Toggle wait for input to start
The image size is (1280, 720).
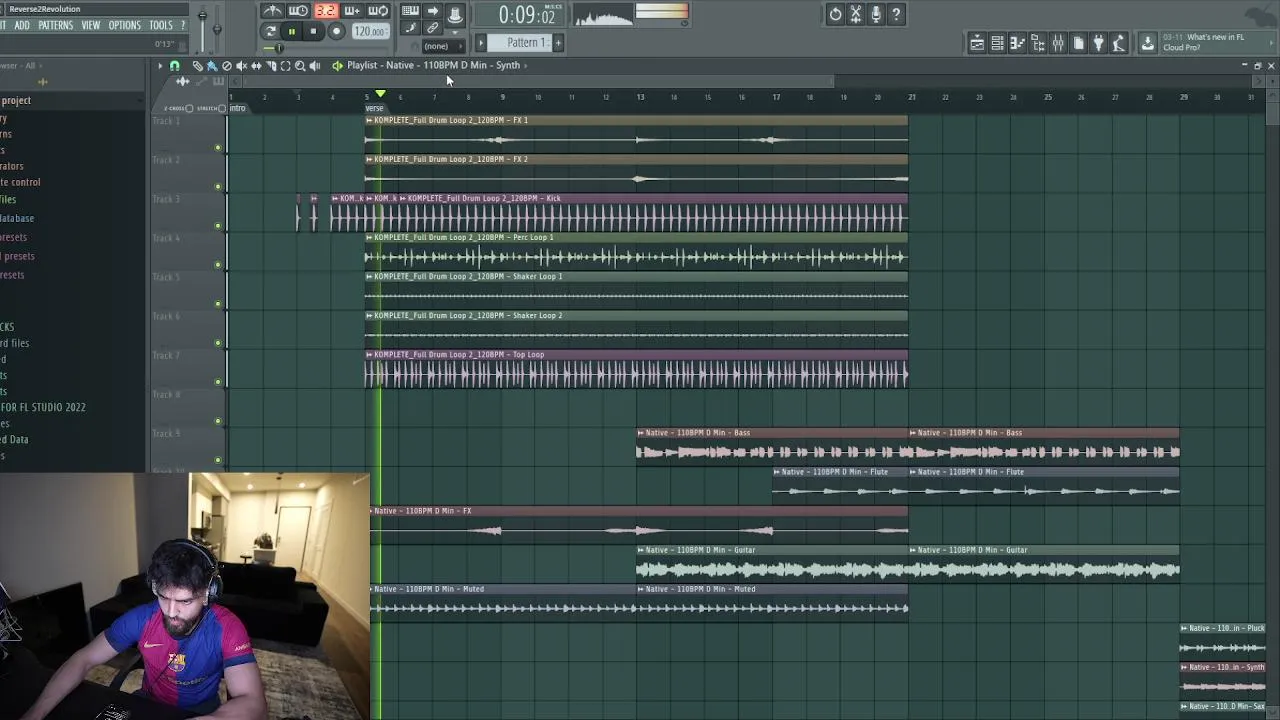(x=298, y=11)
